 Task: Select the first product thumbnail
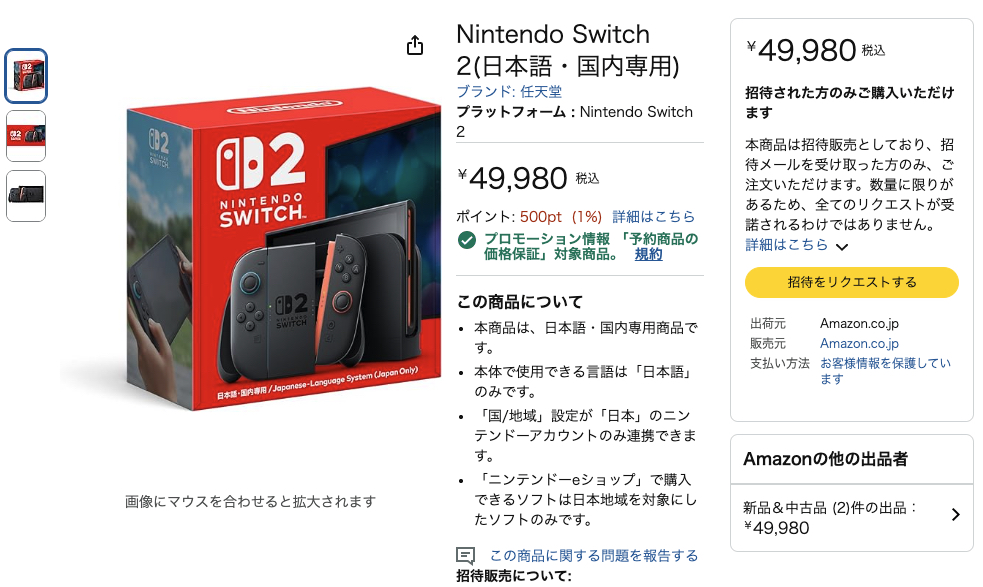pos(26,76)
